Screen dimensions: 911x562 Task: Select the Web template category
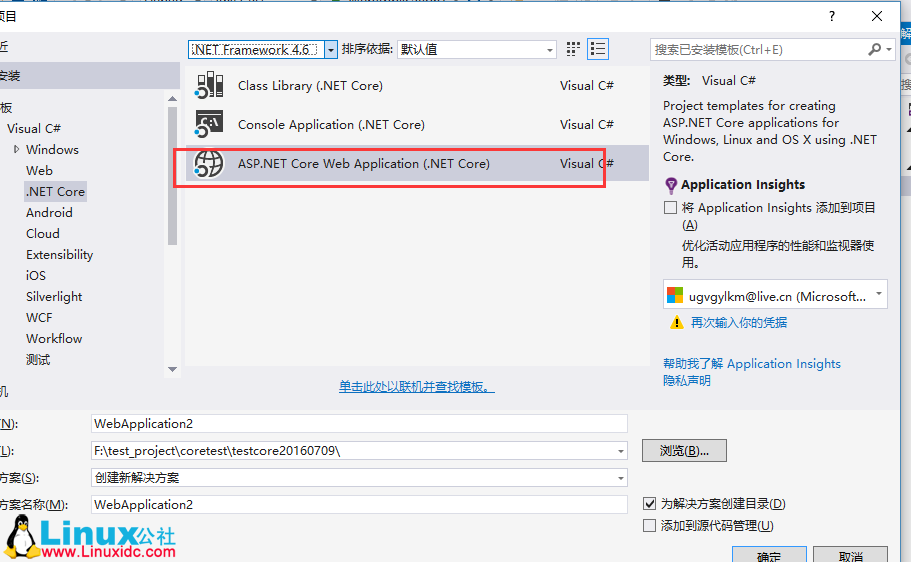39,170
